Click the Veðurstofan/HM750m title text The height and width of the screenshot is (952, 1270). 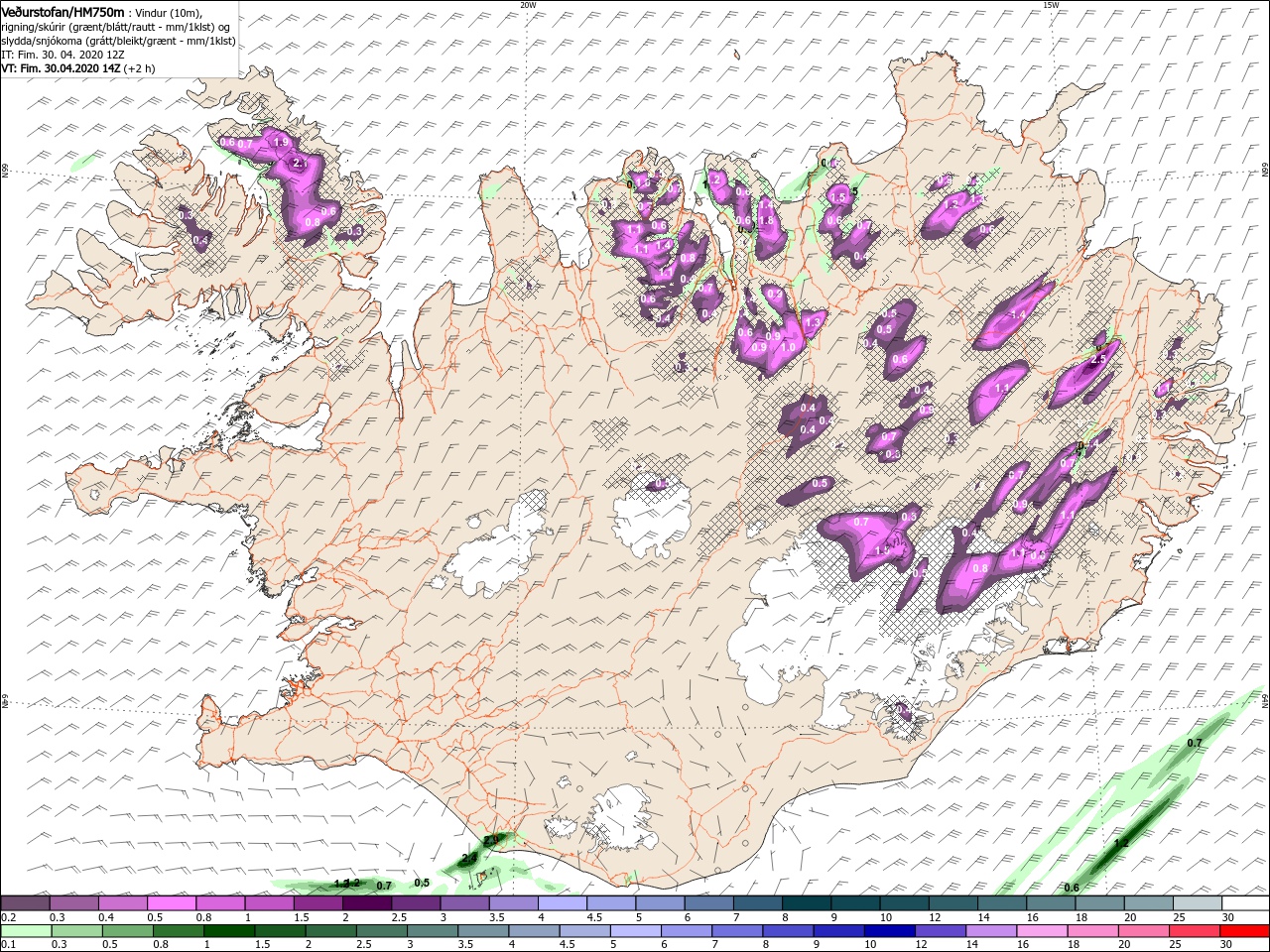(63, 11)
